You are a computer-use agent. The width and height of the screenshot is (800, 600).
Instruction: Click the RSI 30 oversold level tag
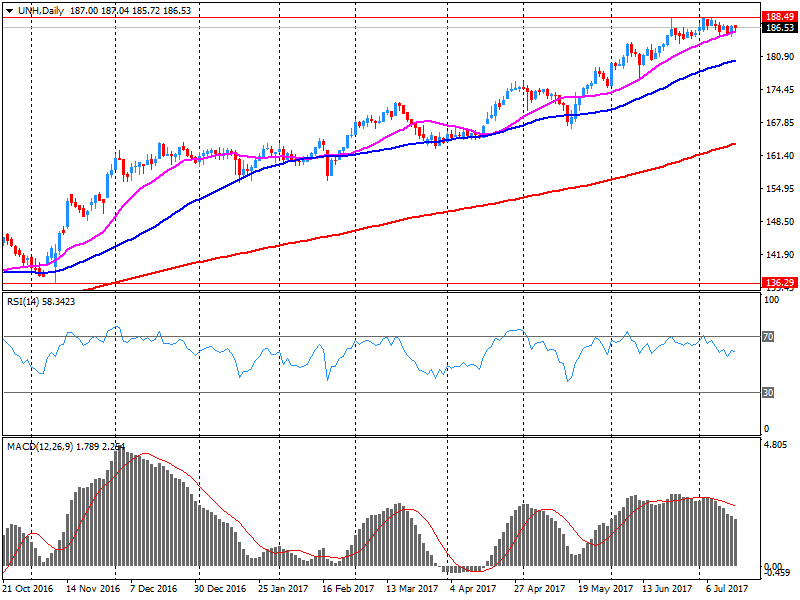point(768,392)
